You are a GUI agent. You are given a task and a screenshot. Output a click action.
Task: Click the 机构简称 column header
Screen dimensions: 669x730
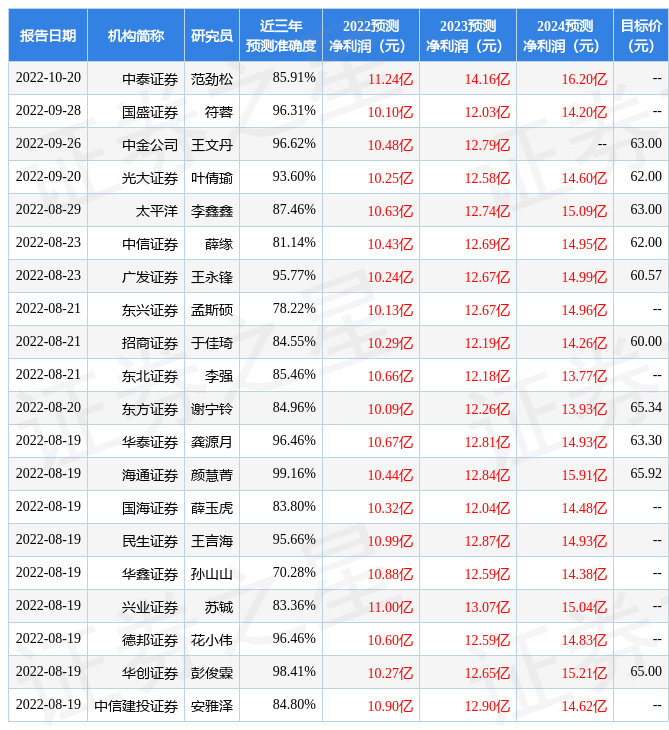point(136,35)
